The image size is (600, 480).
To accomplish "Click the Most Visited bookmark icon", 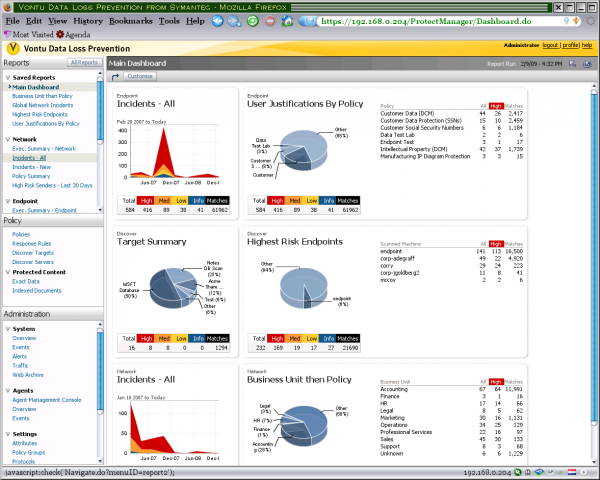I will coord(8,34).
